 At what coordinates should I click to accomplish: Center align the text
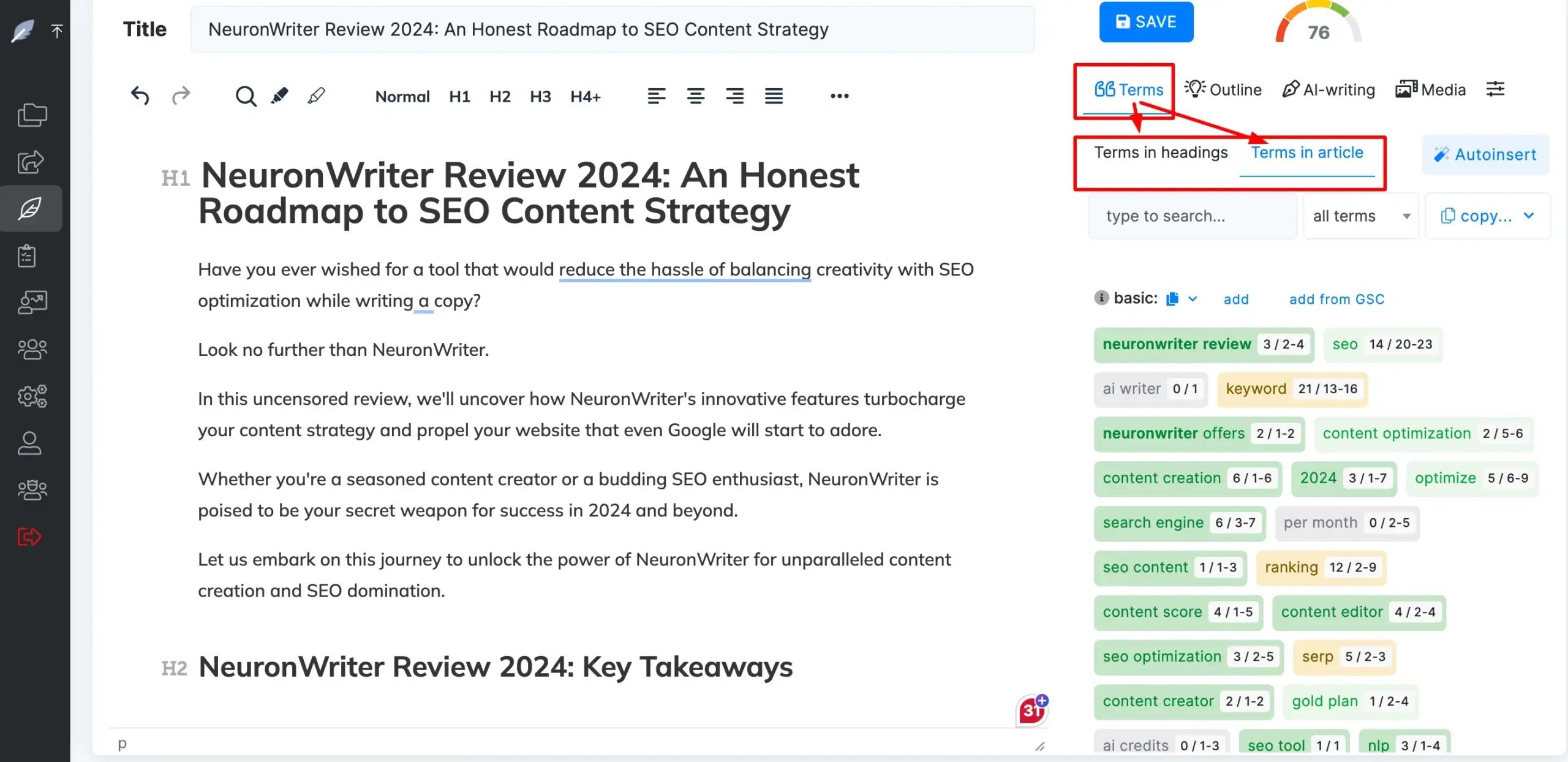click(x=695, y=96)
